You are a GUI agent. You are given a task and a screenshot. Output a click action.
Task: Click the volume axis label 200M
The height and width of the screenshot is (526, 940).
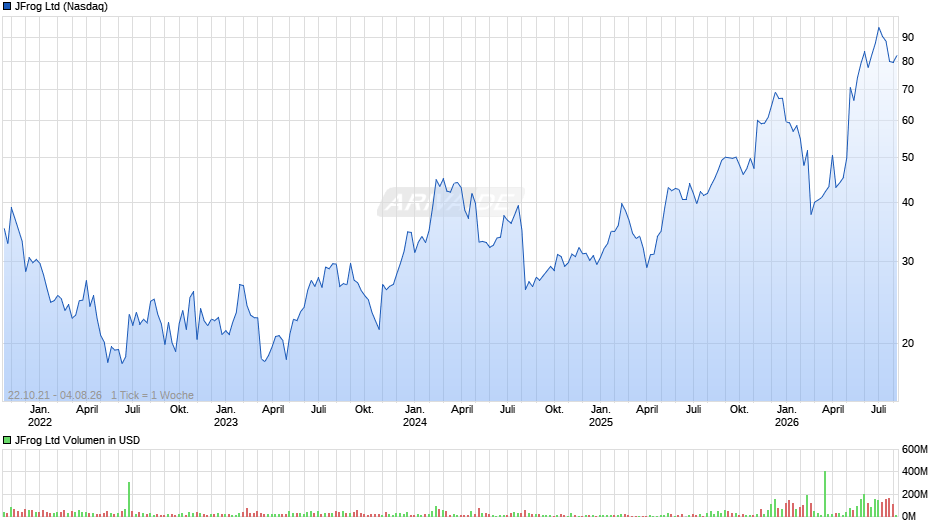tap(914, 494)
